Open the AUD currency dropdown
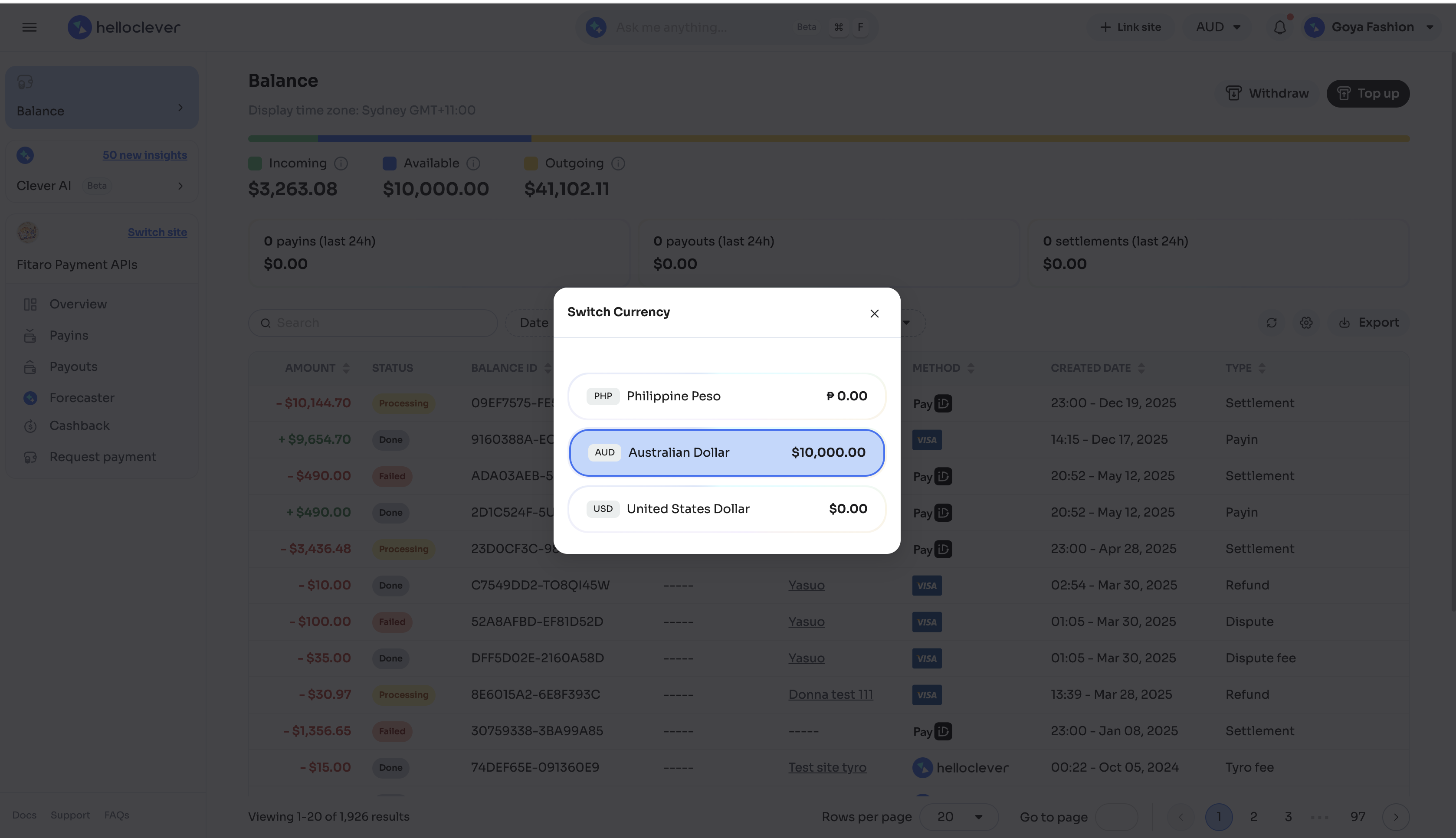This screenshot has width=1456, height=838. 1218,27
